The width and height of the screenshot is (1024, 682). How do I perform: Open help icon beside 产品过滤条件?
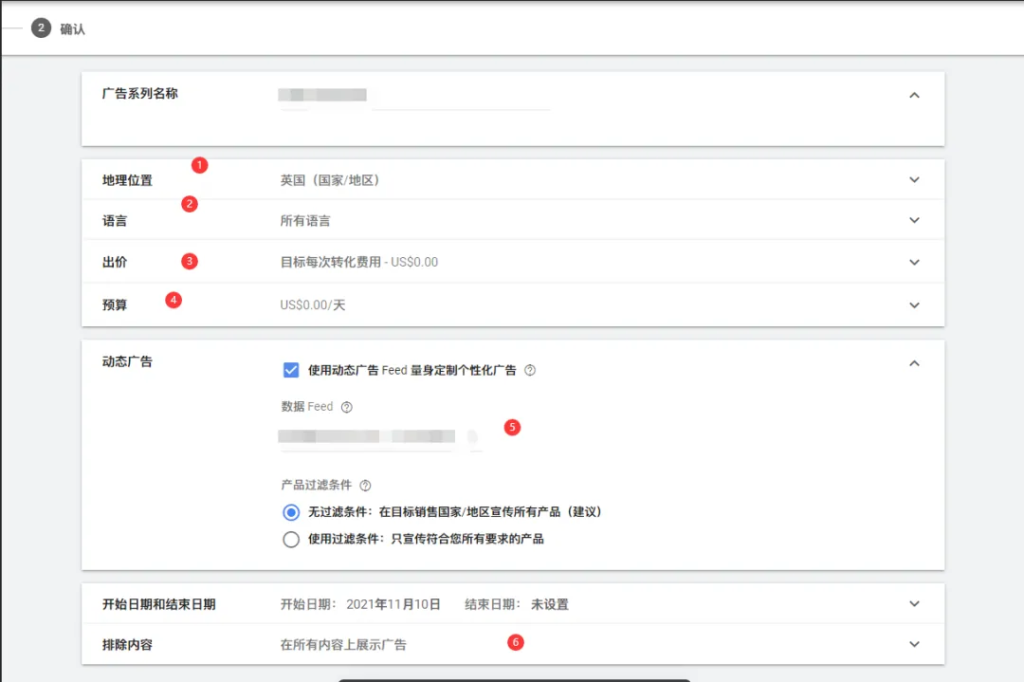point(366,485)
